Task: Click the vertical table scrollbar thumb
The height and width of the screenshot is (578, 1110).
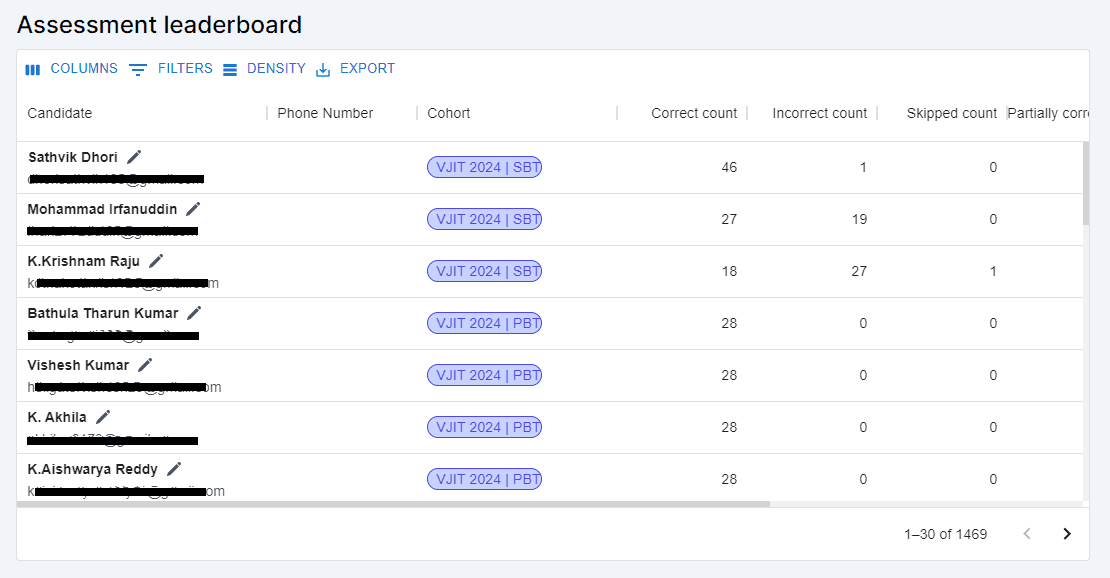Action: [1086, 183]
